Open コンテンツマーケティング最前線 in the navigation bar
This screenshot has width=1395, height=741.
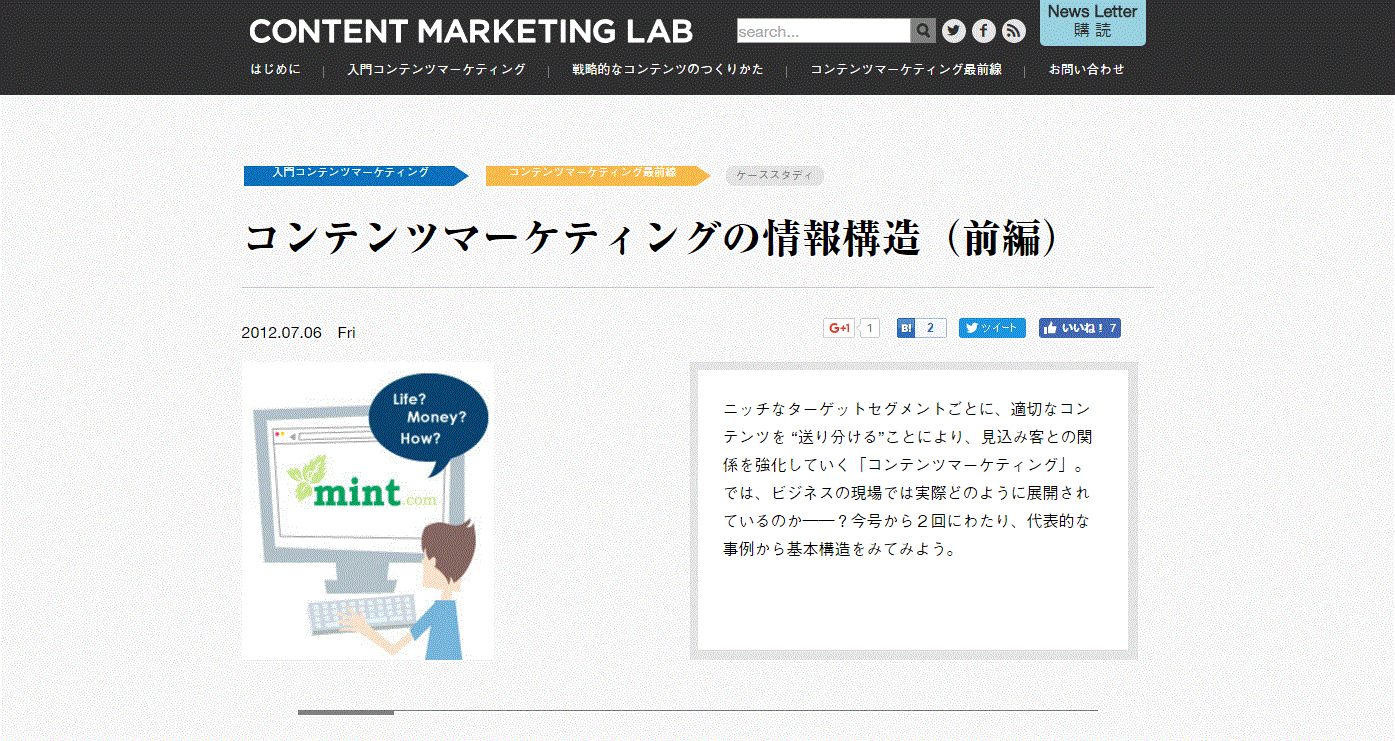906,70
